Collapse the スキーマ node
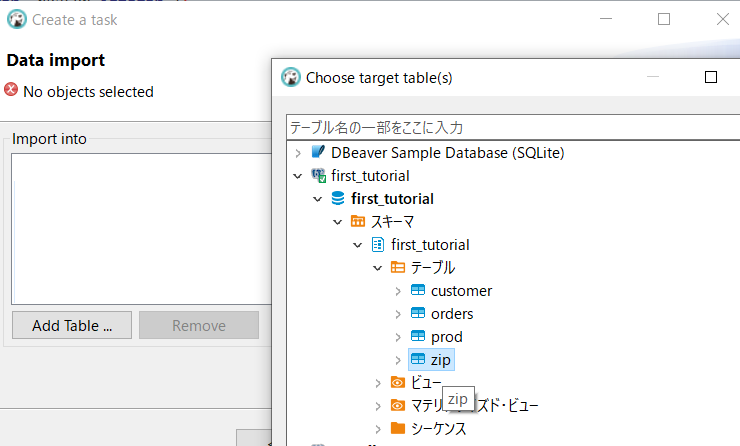 coord(337,222)
